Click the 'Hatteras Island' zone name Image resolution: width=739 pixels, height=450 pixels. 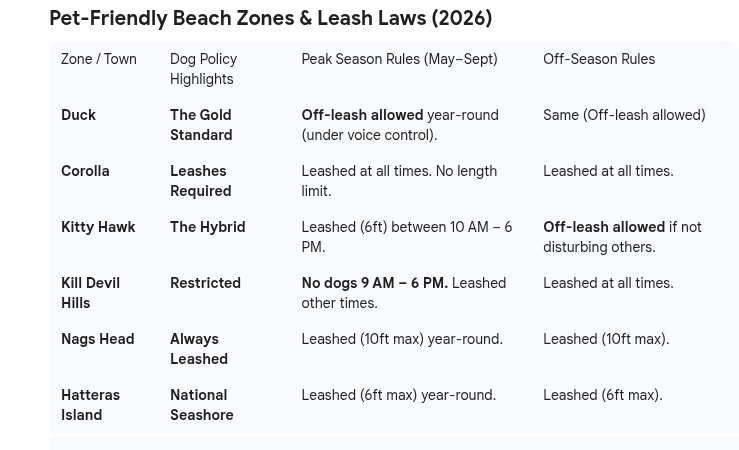90,405
